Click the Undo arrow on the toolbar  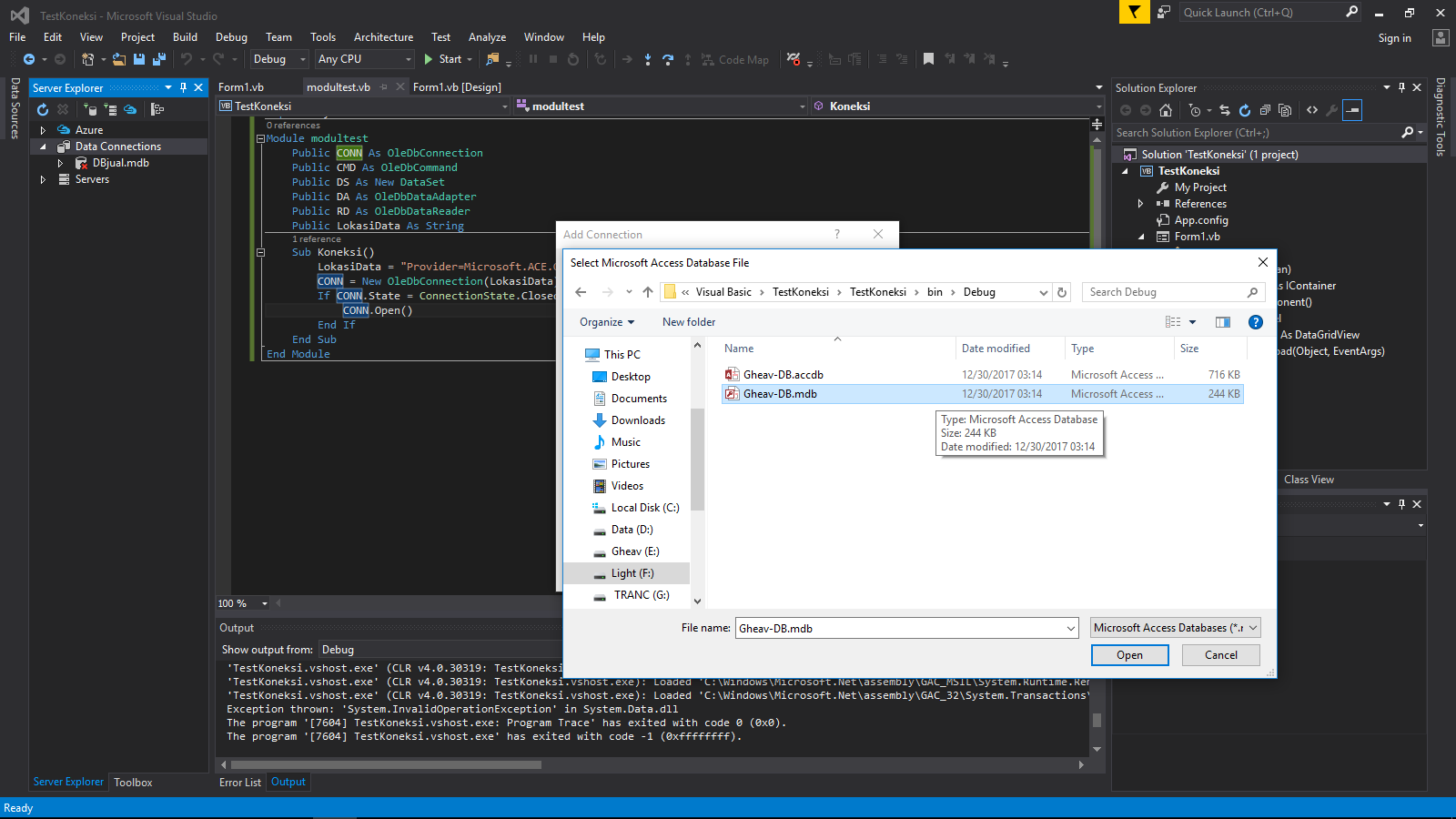coord(186,59)
